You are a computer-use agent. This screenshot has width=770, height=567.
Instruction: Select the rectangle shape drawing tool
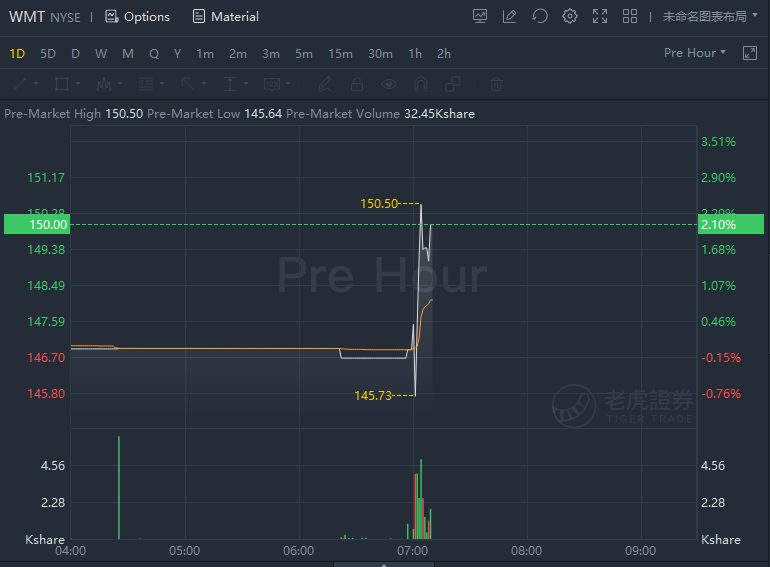pos(62,84)
